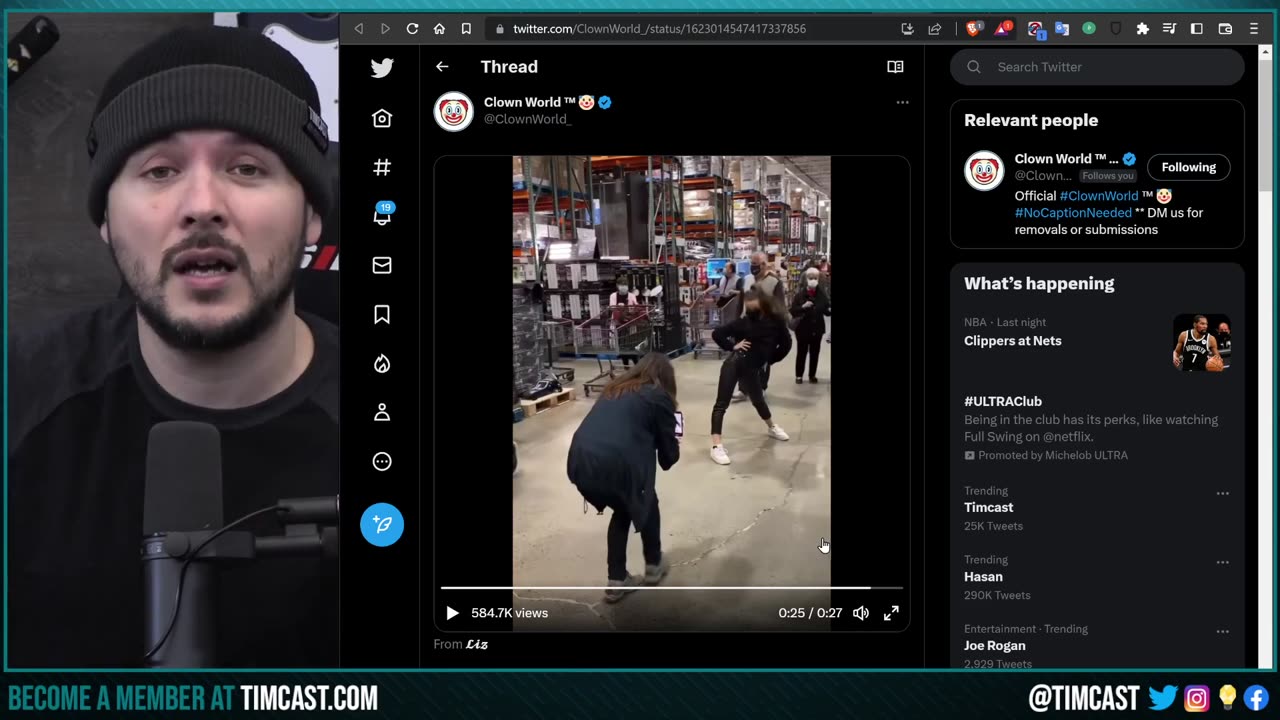Click the back arrow beside Thread
This screenshot has width=1280, height=720.
[x=442, y=67]
